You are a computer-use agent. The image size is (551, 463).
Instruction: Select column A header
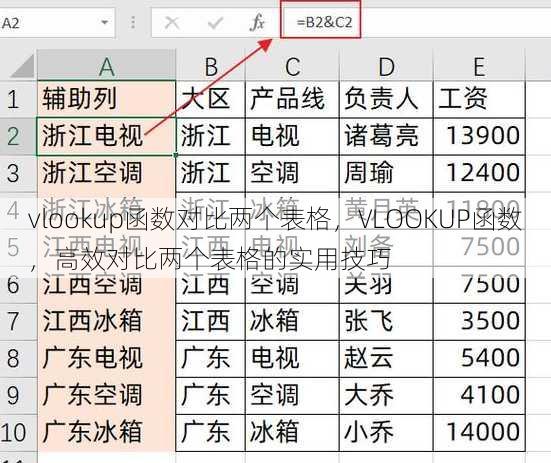click(106, 66)
